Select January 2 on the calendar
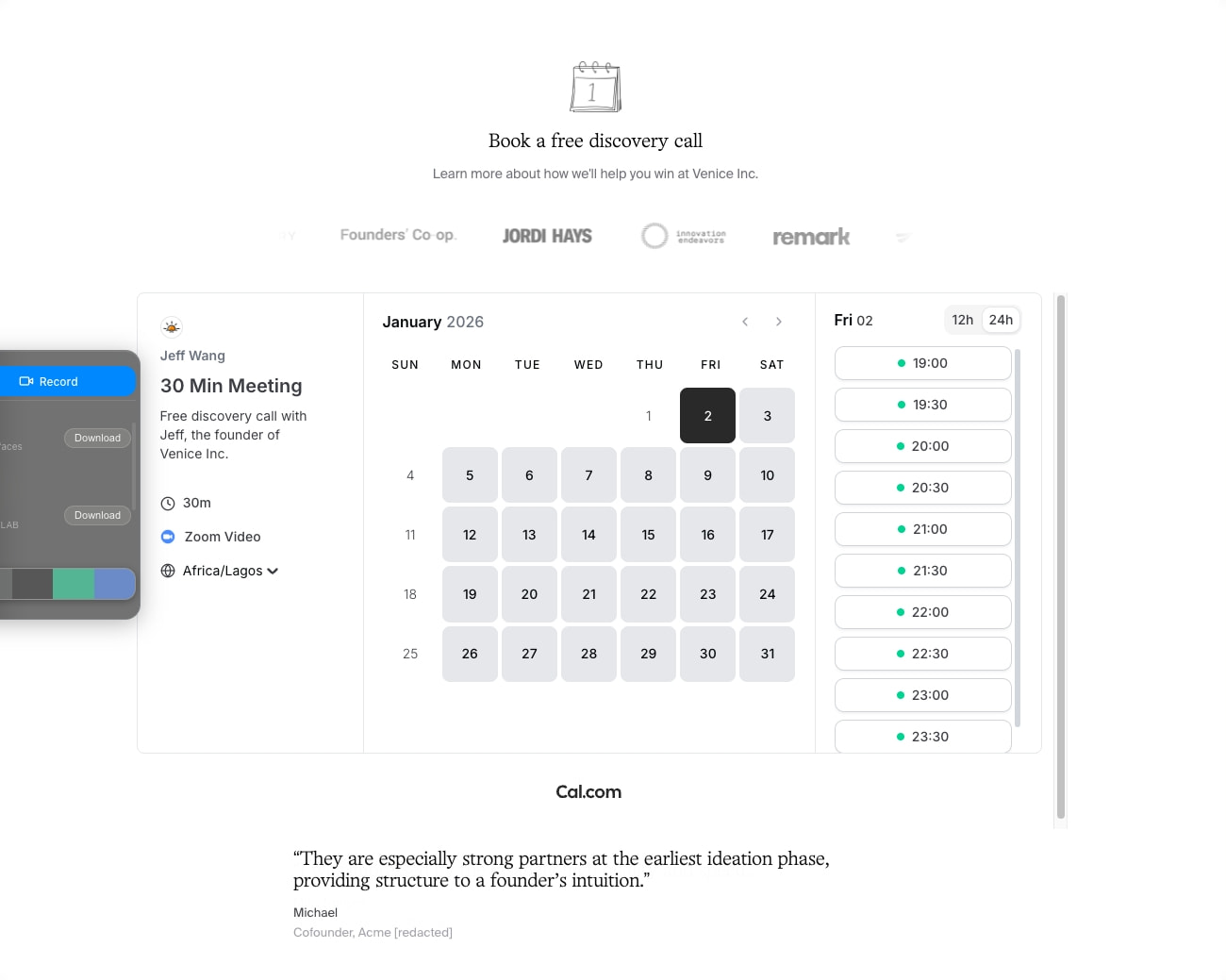Screen dimensions: 1226x980 707,416
